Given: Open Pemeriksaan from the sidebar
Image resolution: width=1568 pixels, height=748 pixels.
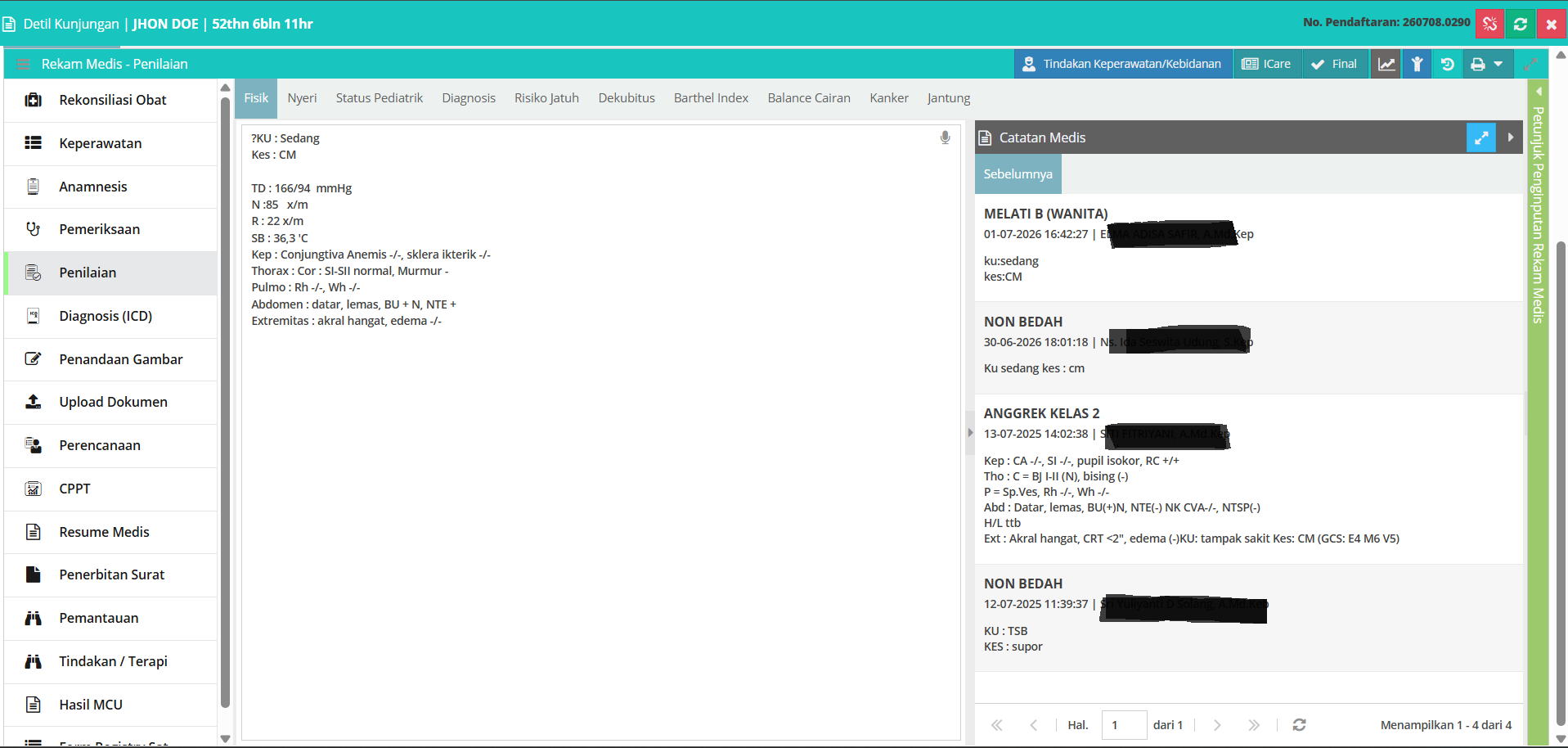Looking at the screenshot, I should 110,229.
